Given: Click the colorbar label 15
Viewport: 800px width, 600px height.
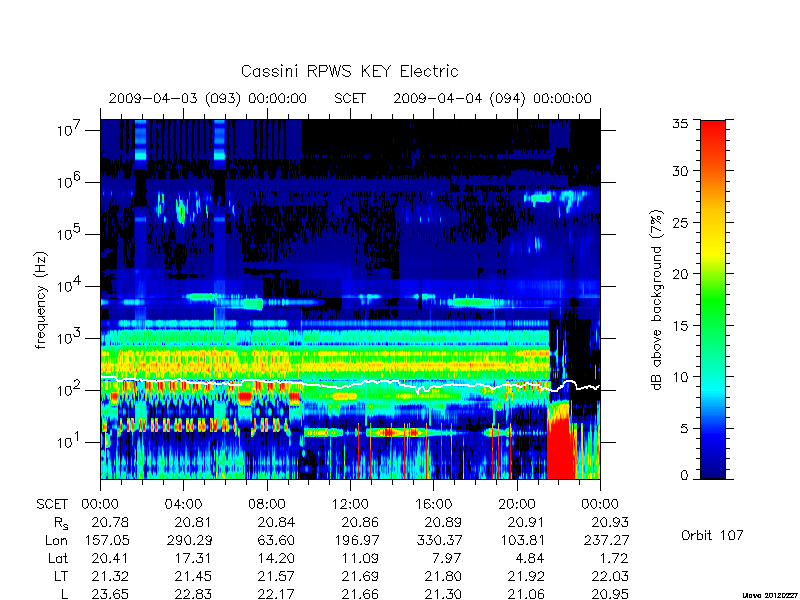Looking at the screenshot, I should click(x=680, y=325).
